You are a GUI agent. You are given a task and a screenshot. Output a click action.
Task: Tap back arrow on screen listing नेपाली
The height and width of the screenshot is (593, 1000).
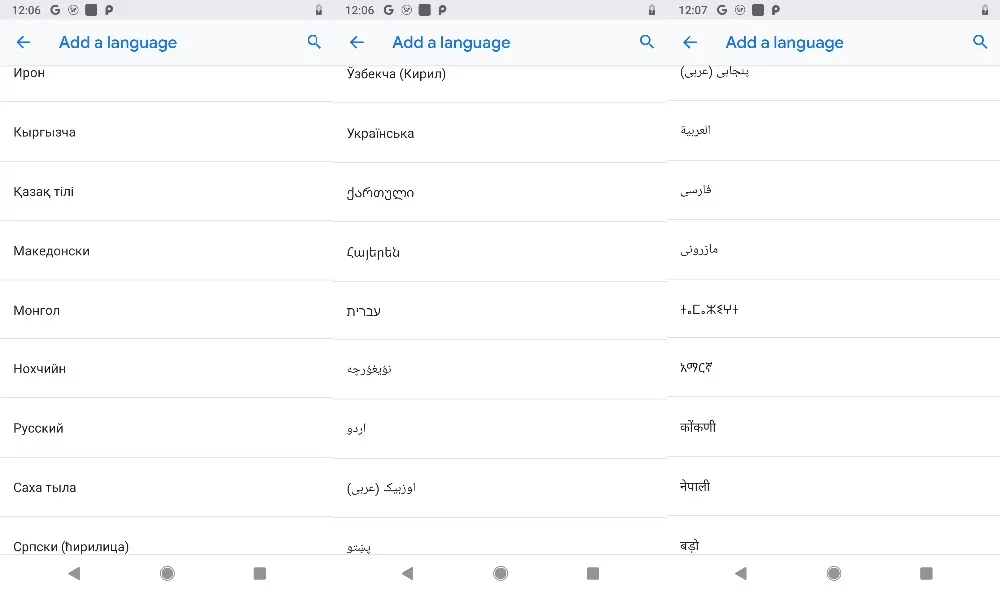(689, 42)
